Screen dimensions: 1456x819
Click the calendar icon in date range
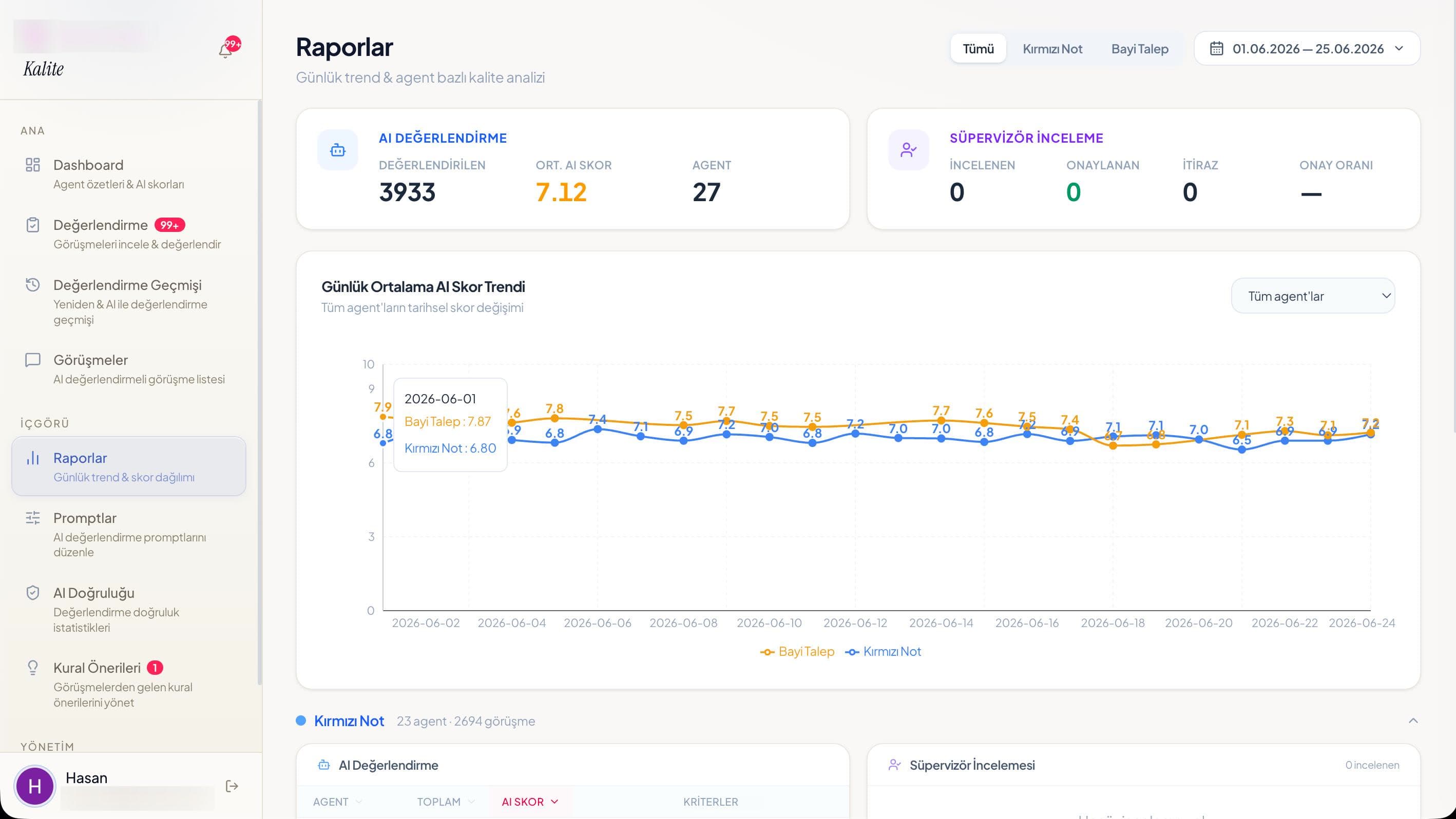[x=1216, y=49]
